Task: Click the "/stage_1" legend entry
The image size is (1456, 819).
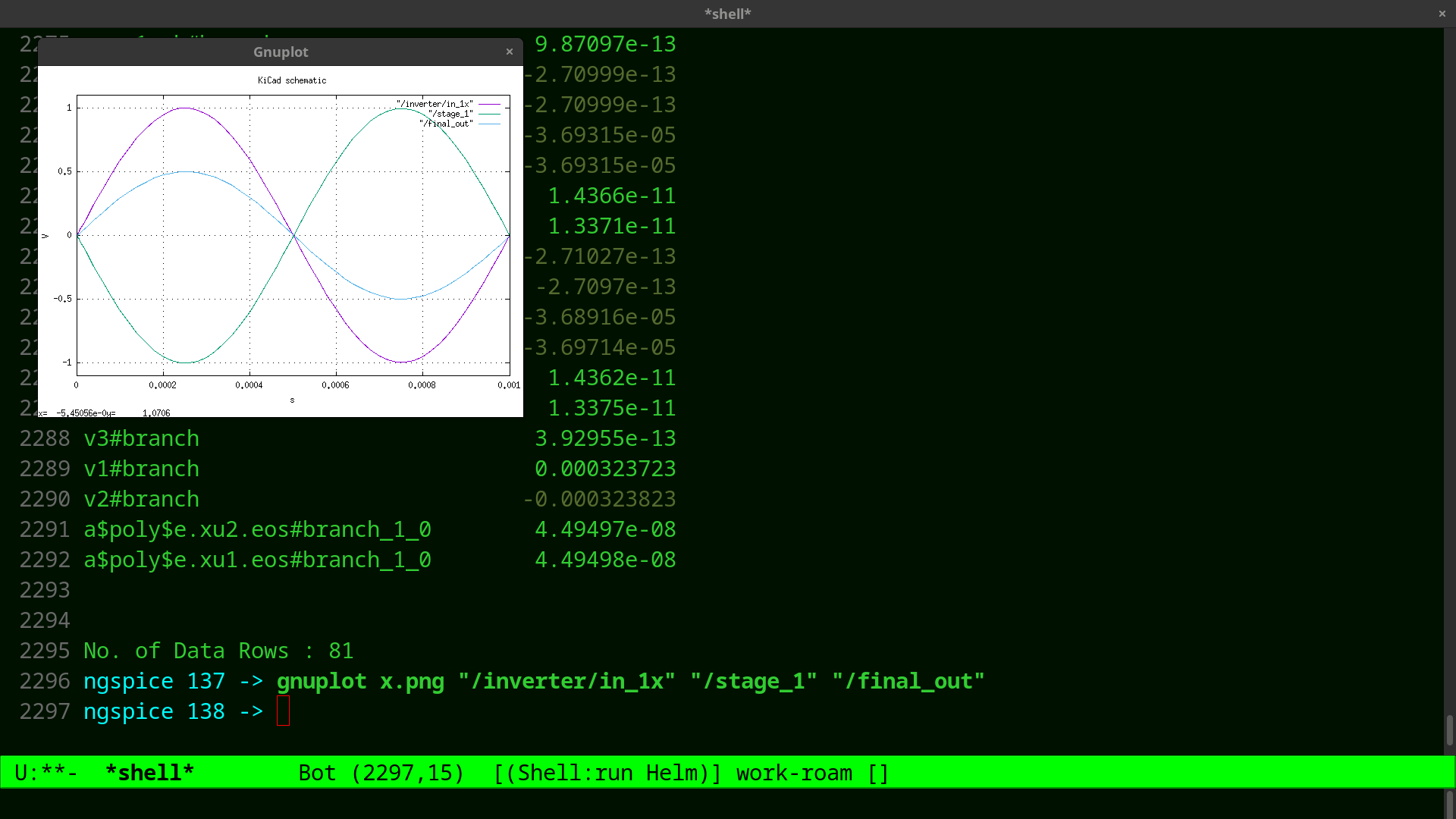Action: [450, 114]
